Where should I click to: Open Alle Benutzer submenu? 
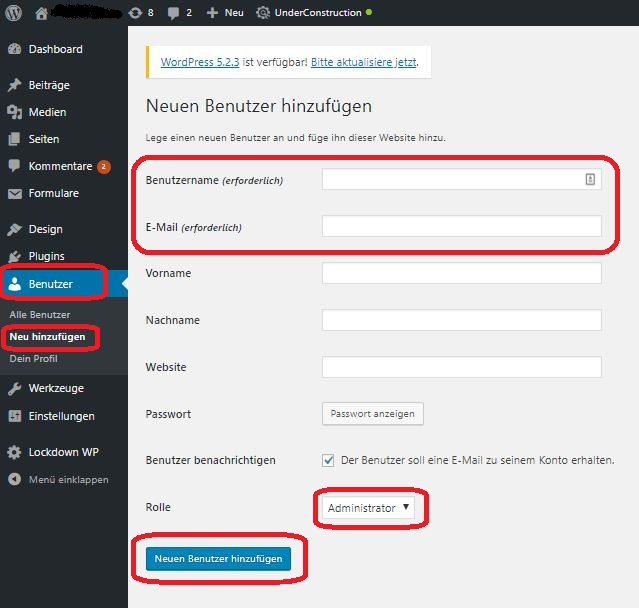pyautogui.click(x=40, y=315)
